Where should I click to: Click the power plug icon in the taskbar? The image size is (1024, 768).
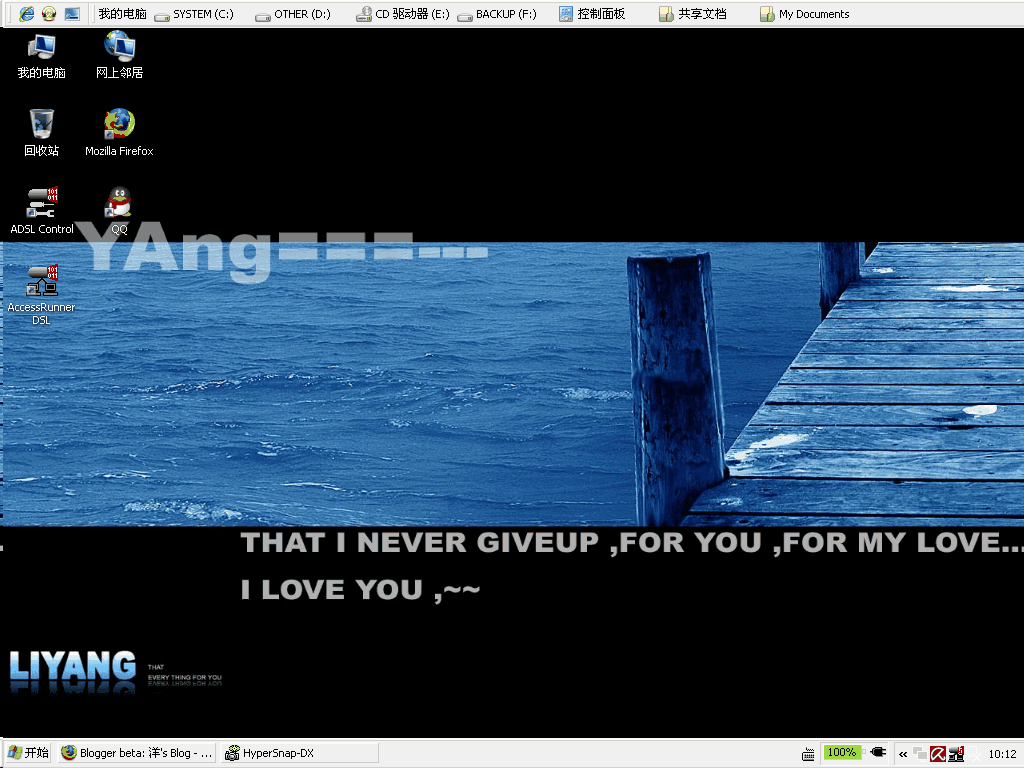pyautogui.click(x=878, y=752)
